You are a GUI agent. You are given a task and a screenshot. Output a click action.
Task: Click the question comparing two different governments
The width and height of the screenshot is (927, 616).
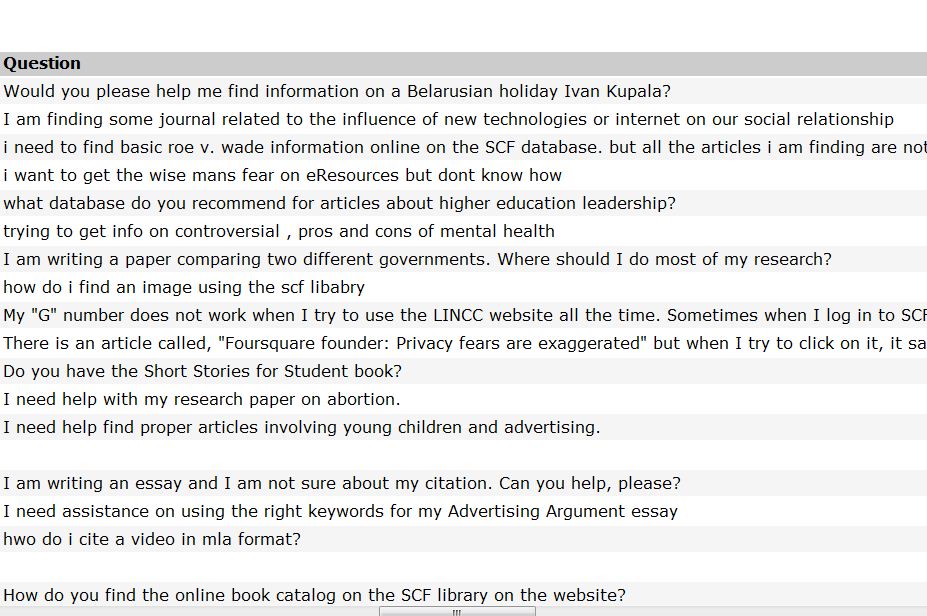[417, 260]
